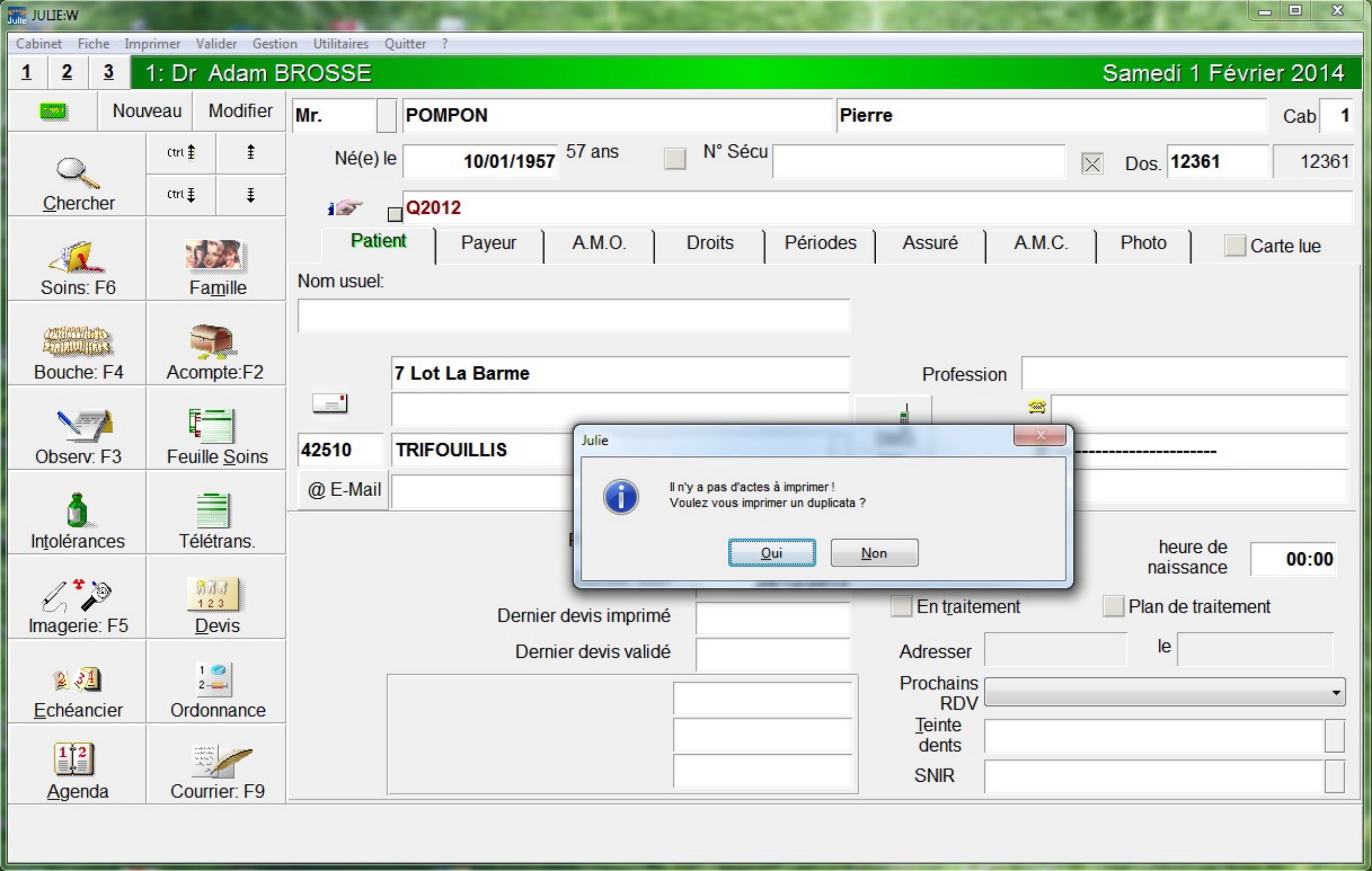Open Intolérances bottle icon

(x=77, y=511)
